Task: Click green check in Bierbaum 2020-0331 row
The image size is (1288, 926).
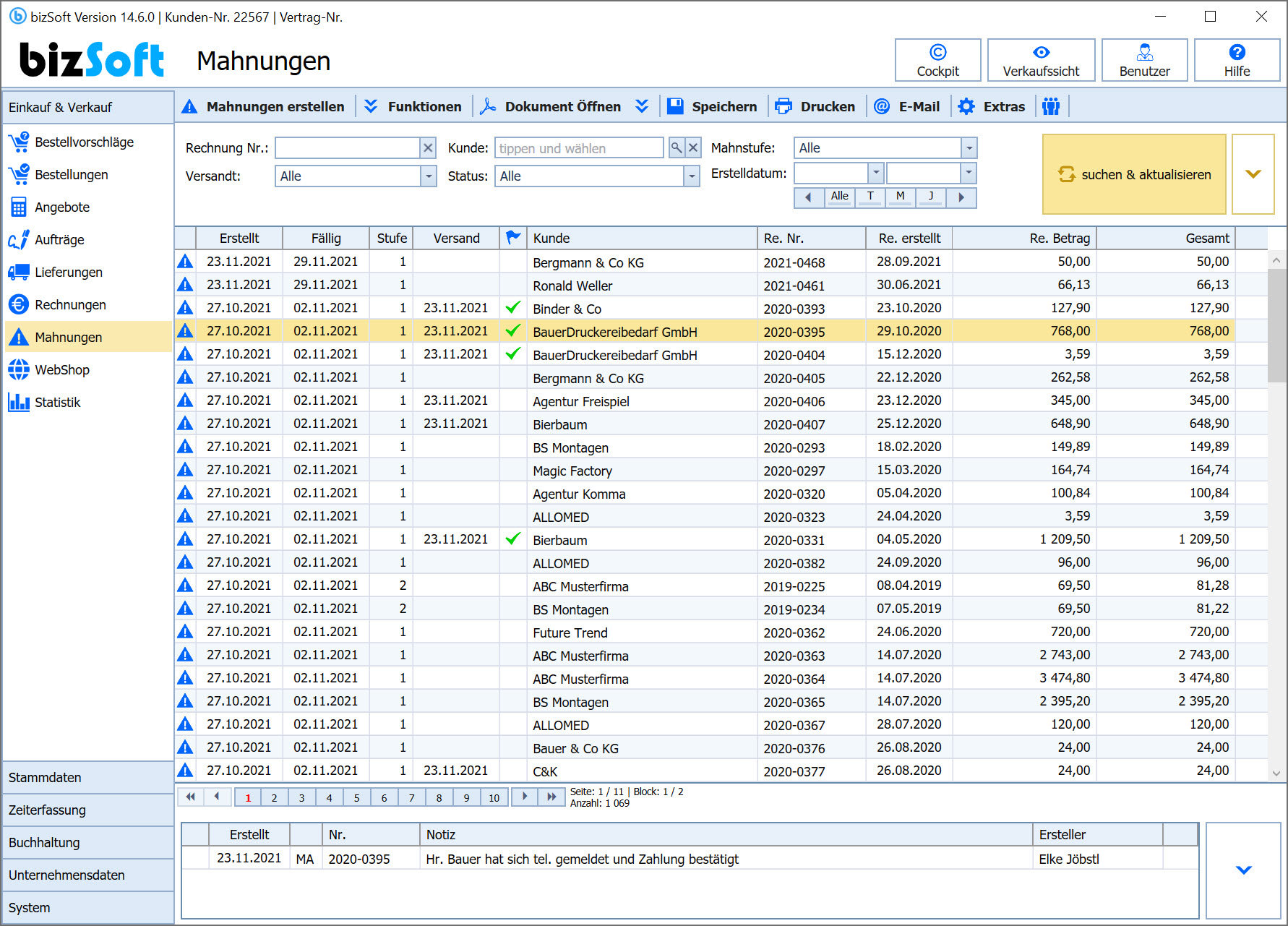Action: point(513,539)
